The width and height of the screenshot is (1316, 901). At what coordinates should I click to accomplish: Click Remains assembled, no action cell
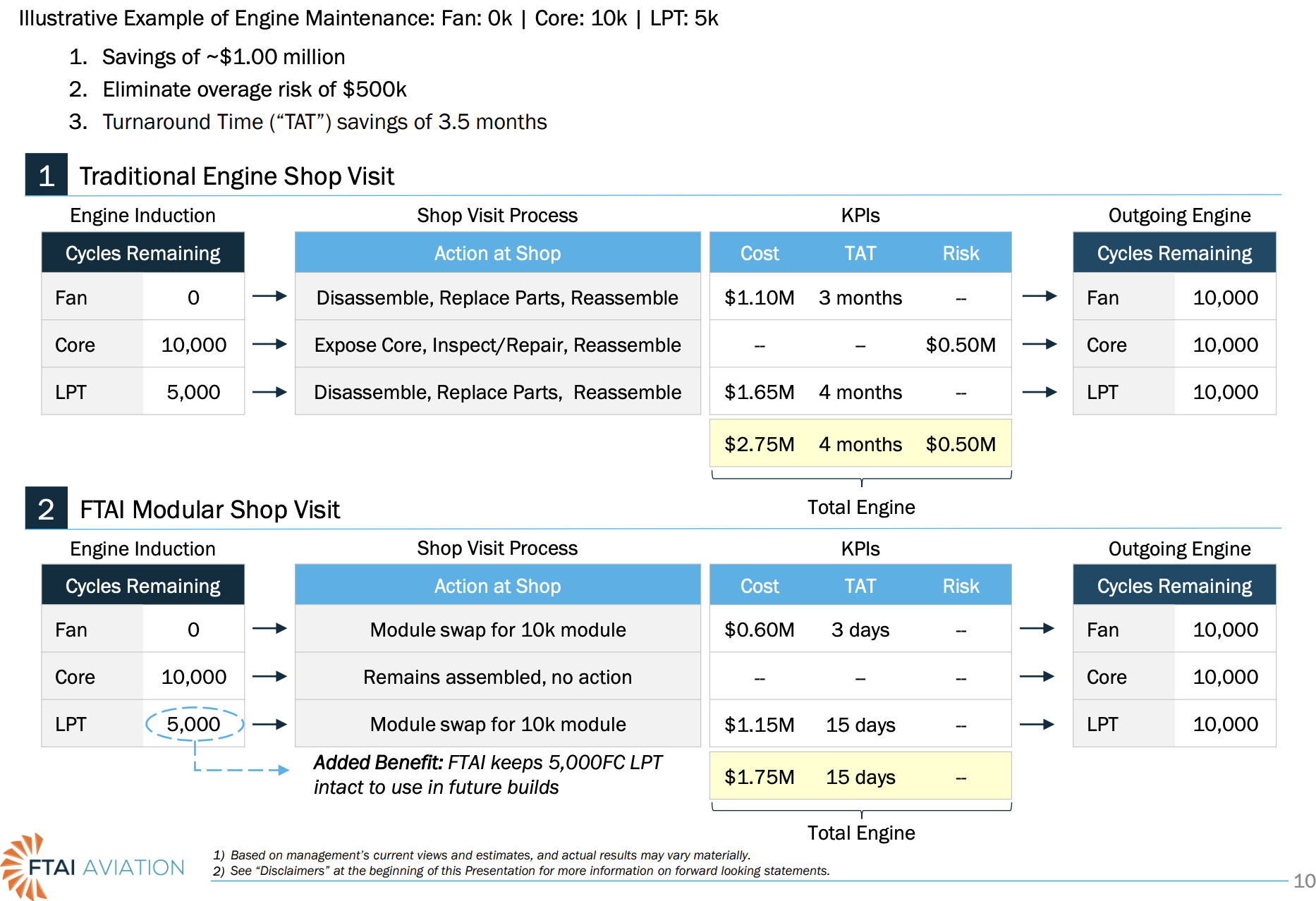click(x=497, y=677)
